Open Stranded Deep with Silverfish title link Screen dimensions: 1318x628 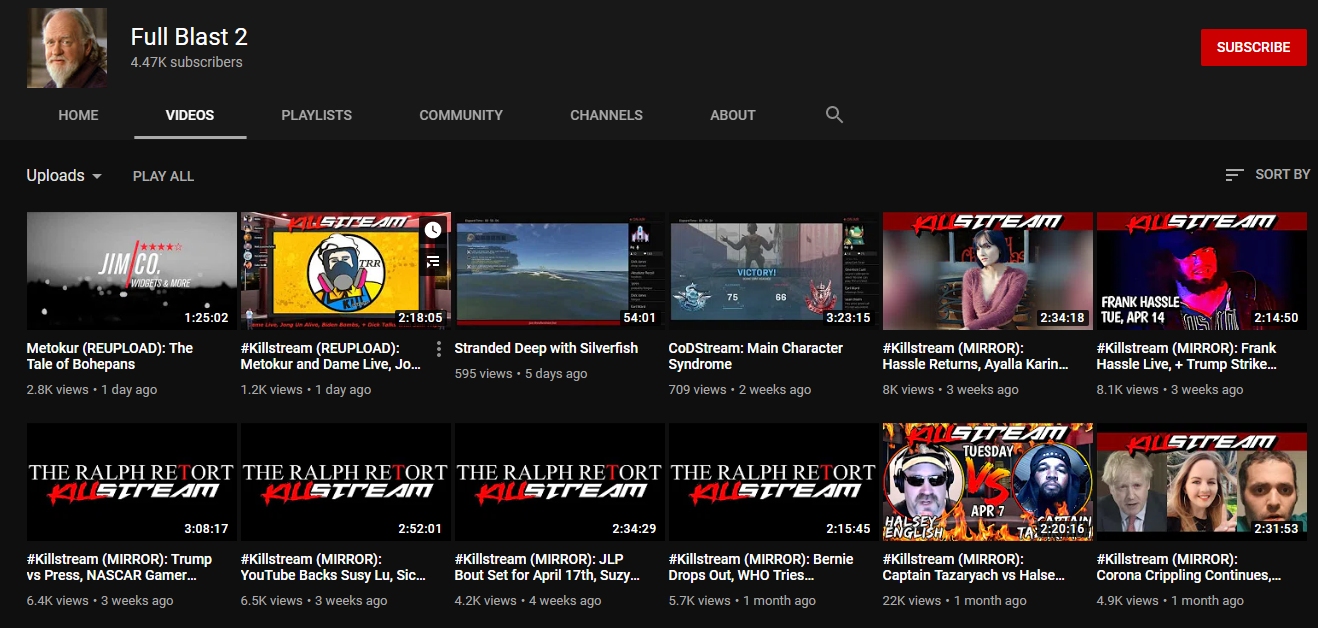click(x=546, y=348)
